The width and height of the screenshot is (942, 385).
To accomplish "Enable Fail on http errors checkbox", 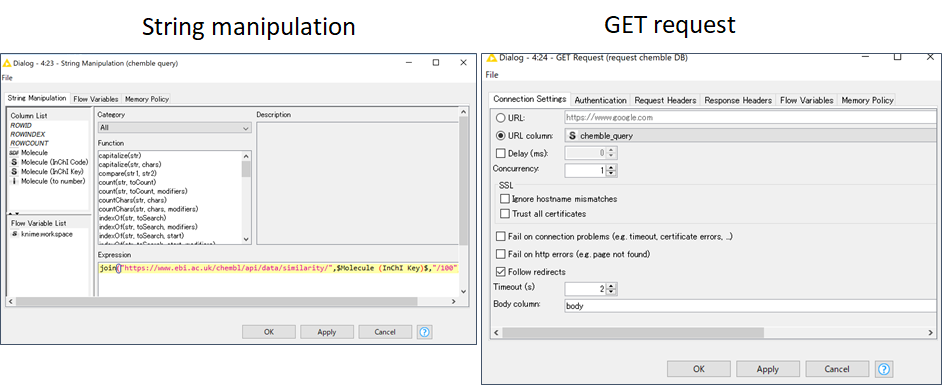I will 501,254.
